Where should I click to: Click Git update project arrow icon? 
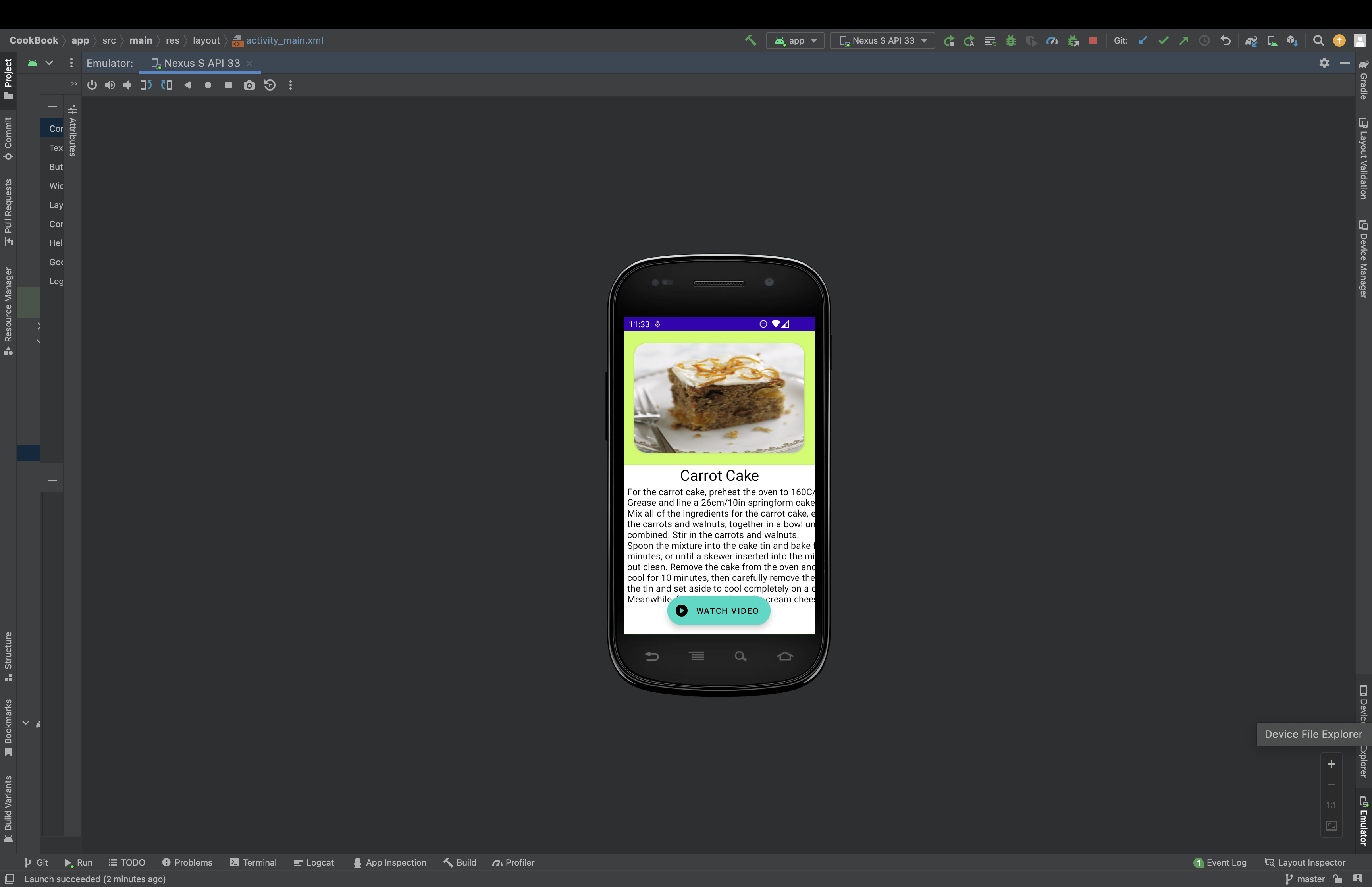tap(1143, 40)
